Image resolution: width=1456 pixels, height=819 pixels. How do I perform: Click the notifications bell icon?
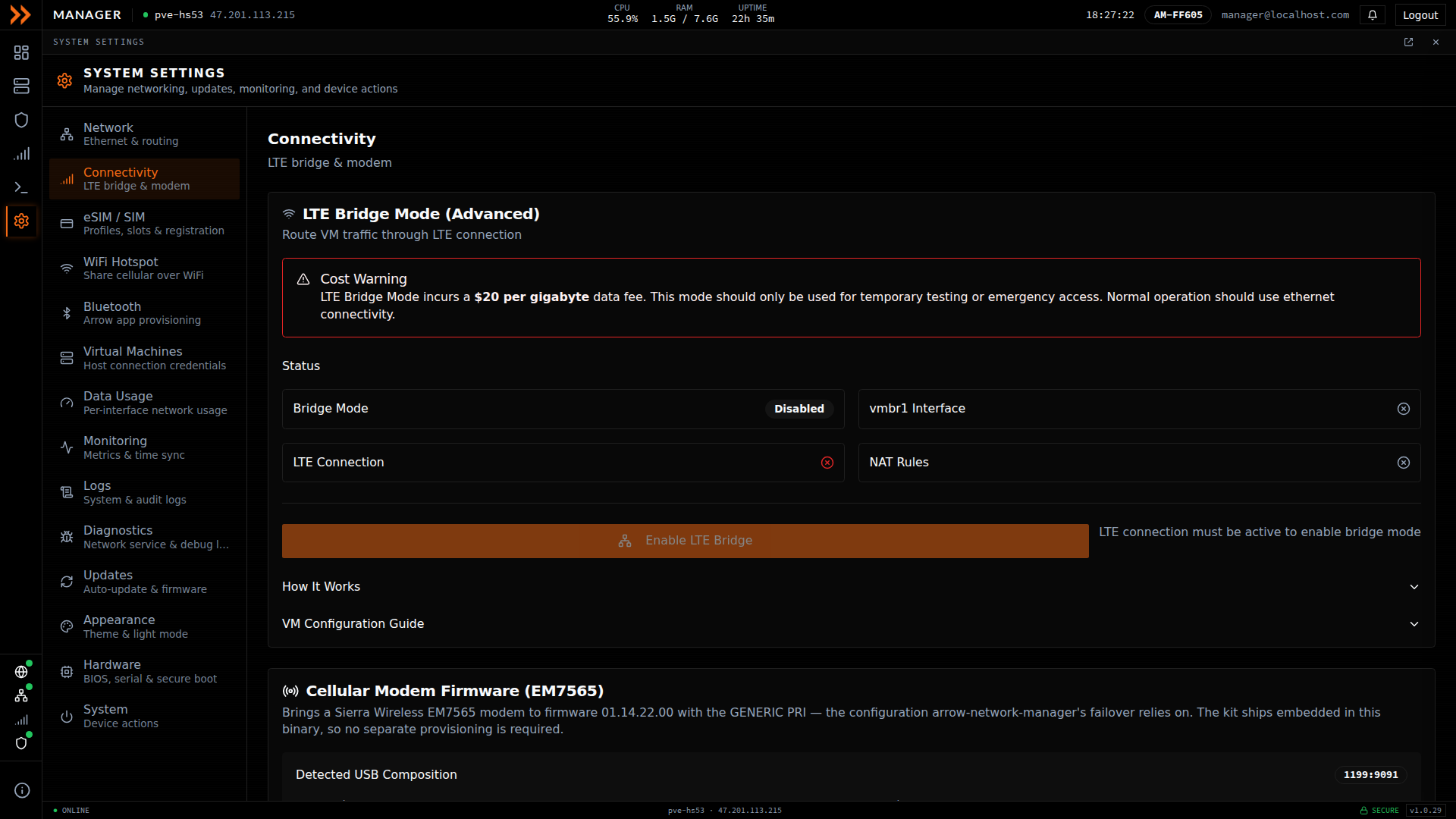coord(1373,15)
